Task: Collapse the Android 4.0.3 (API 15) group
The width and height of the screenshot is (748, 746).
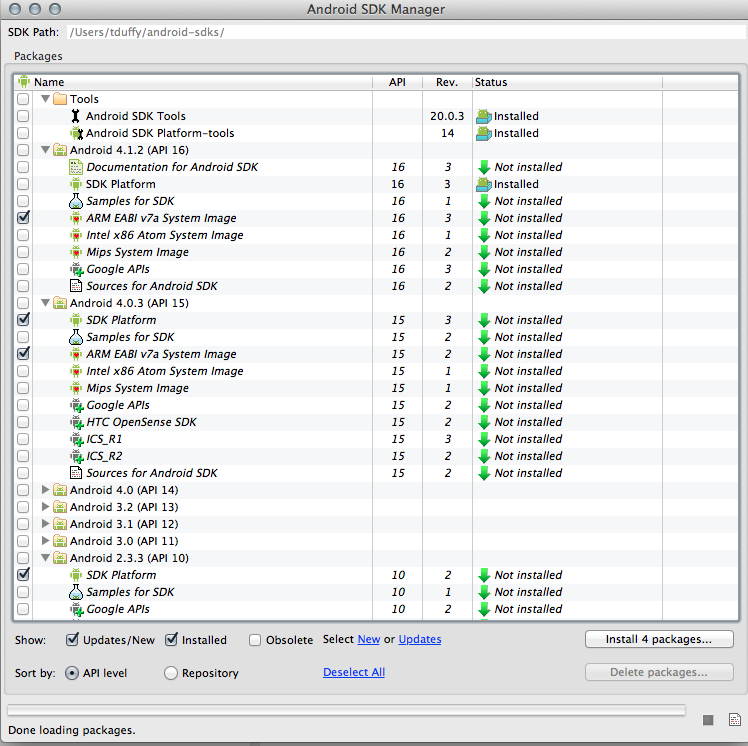Action: pyautogui.click(x=45, y=303)
